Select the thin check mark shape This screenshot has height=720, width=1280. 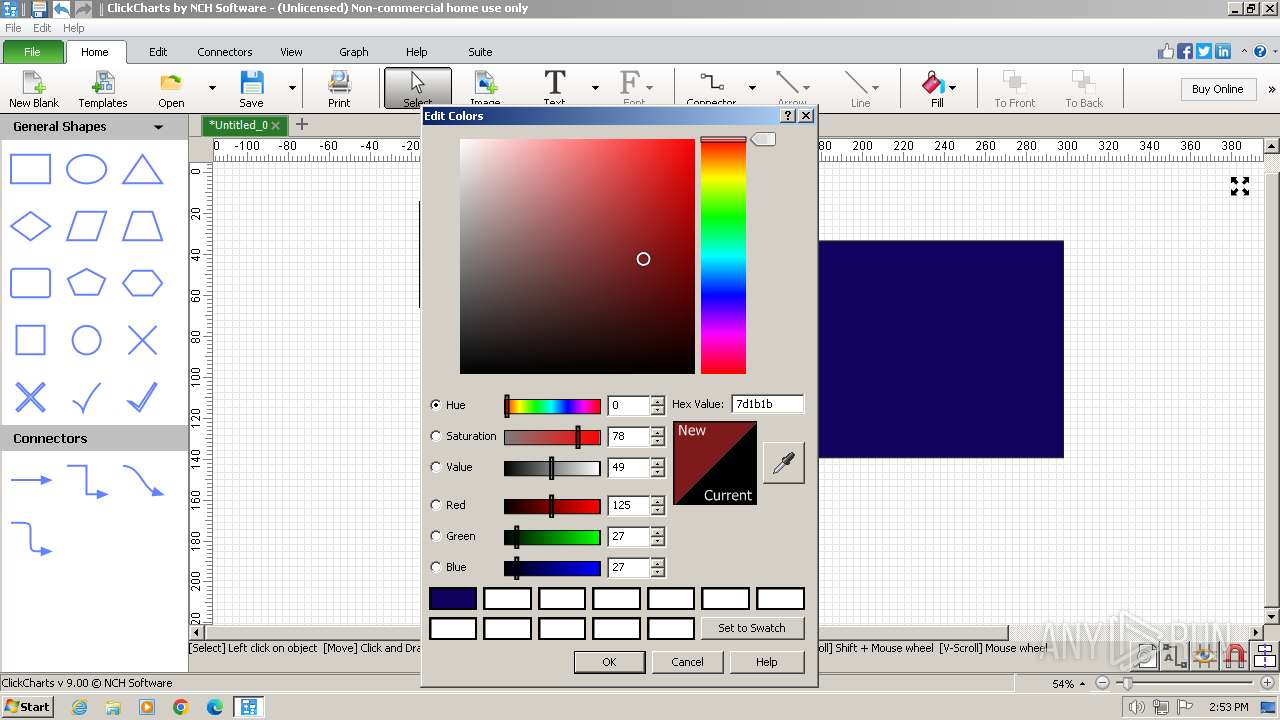pos(86,397)
